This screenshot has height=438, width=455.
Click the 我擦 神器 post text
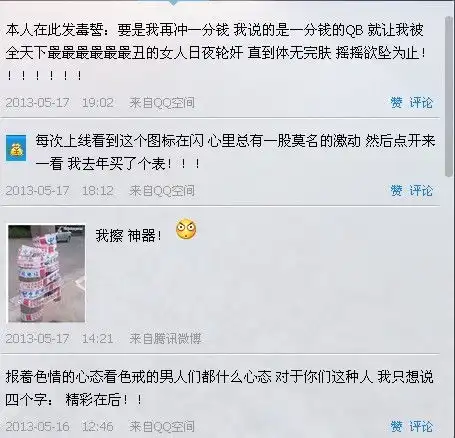pyautogui.click(x=129, y=236)
